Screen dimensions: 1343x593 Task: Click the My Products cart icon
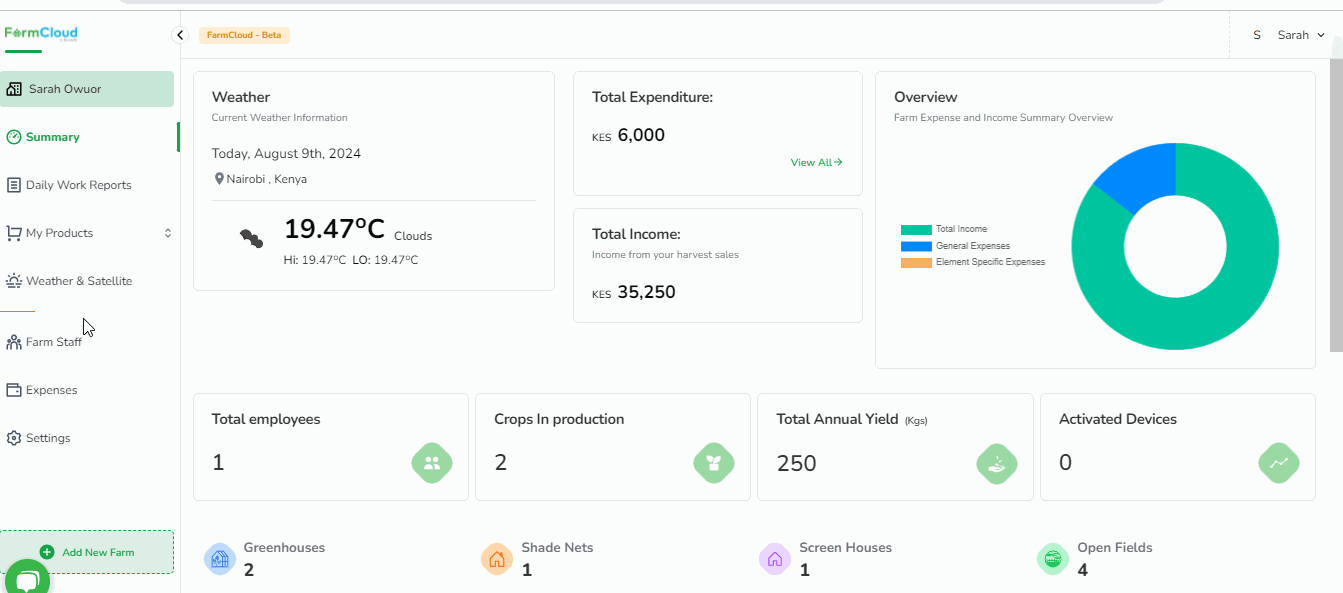point(14,233)
